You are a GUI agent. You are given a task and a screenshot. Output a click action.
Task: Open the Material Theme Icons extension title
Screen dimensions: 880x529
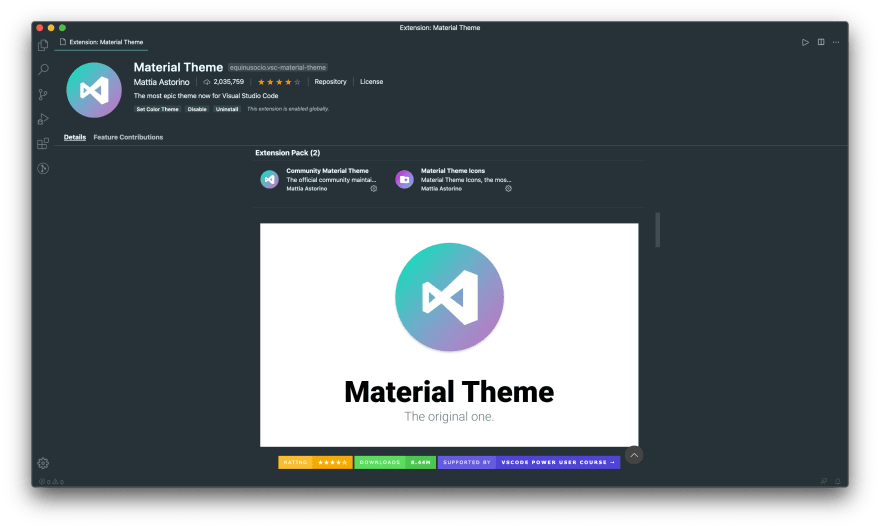pyautogui.click(x=453, y=171)
